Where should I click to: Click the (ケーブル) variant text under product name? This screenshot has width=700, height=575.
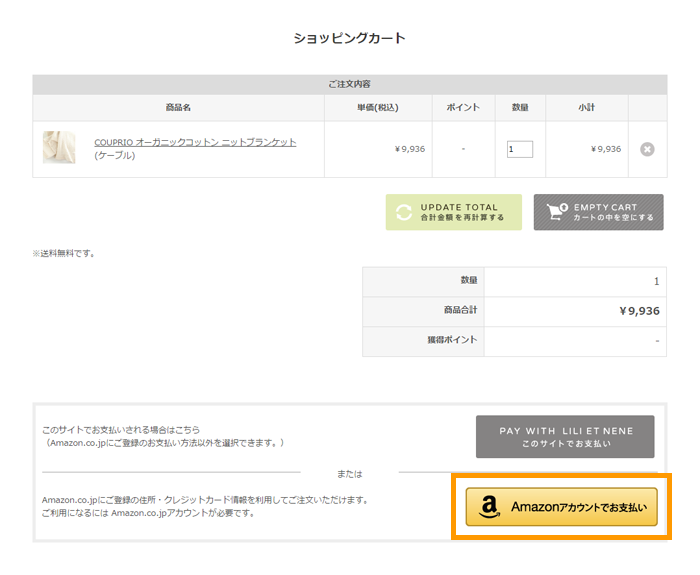coord(115,156)
